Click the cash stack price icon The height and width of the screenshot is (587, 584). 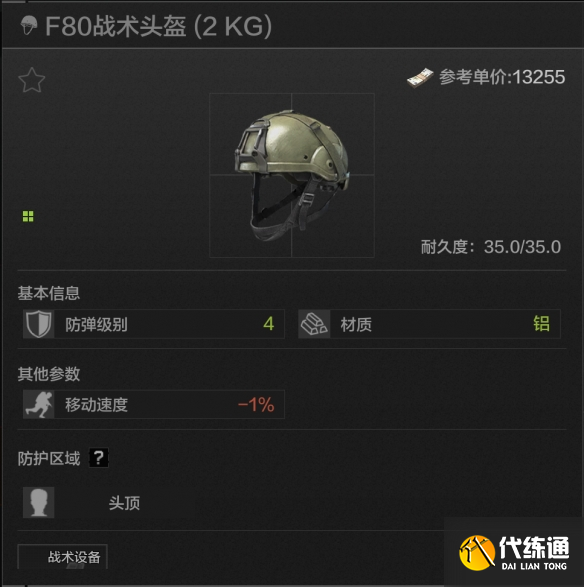tap(420, 77)
